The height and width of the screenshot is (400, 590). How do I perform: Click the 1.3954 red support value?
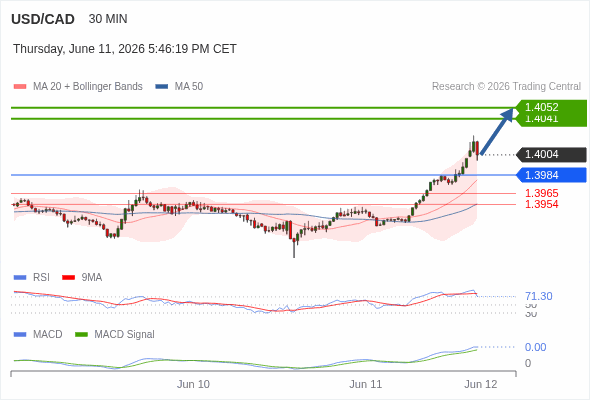tap(541, 204)
